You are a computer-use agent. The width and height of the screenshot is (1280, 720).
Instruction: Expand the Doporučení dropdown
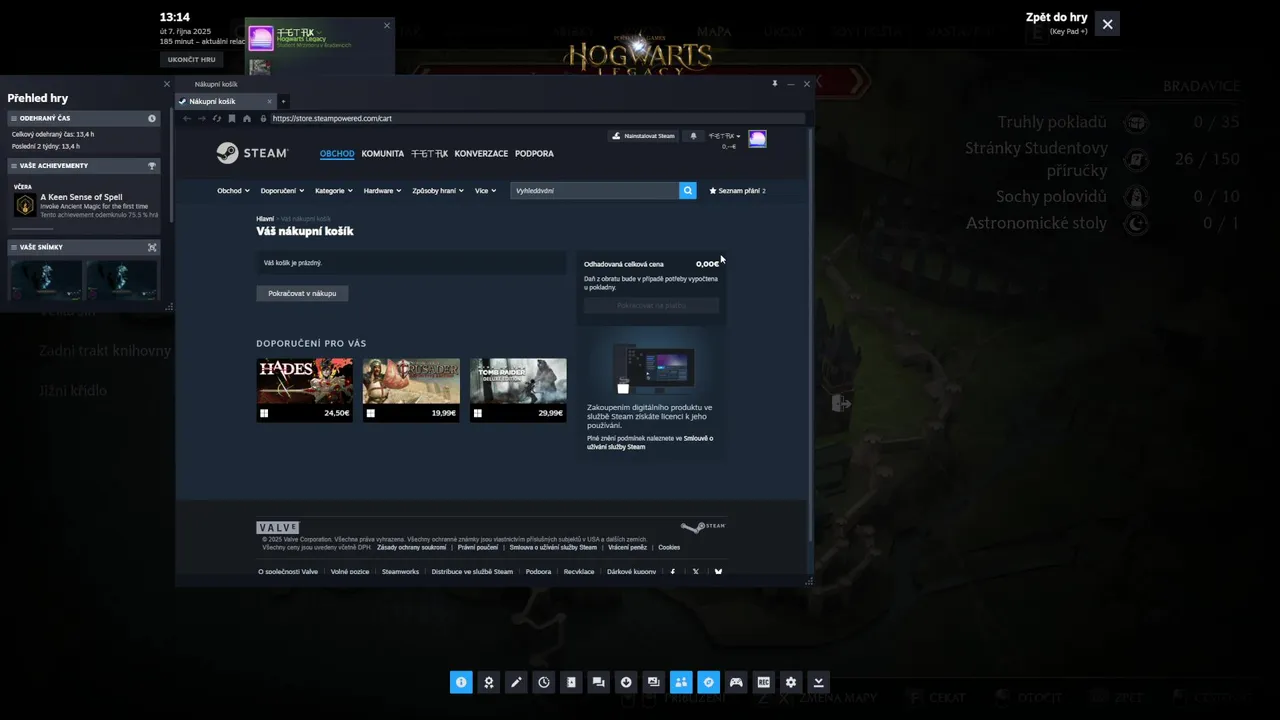(282, 190)
